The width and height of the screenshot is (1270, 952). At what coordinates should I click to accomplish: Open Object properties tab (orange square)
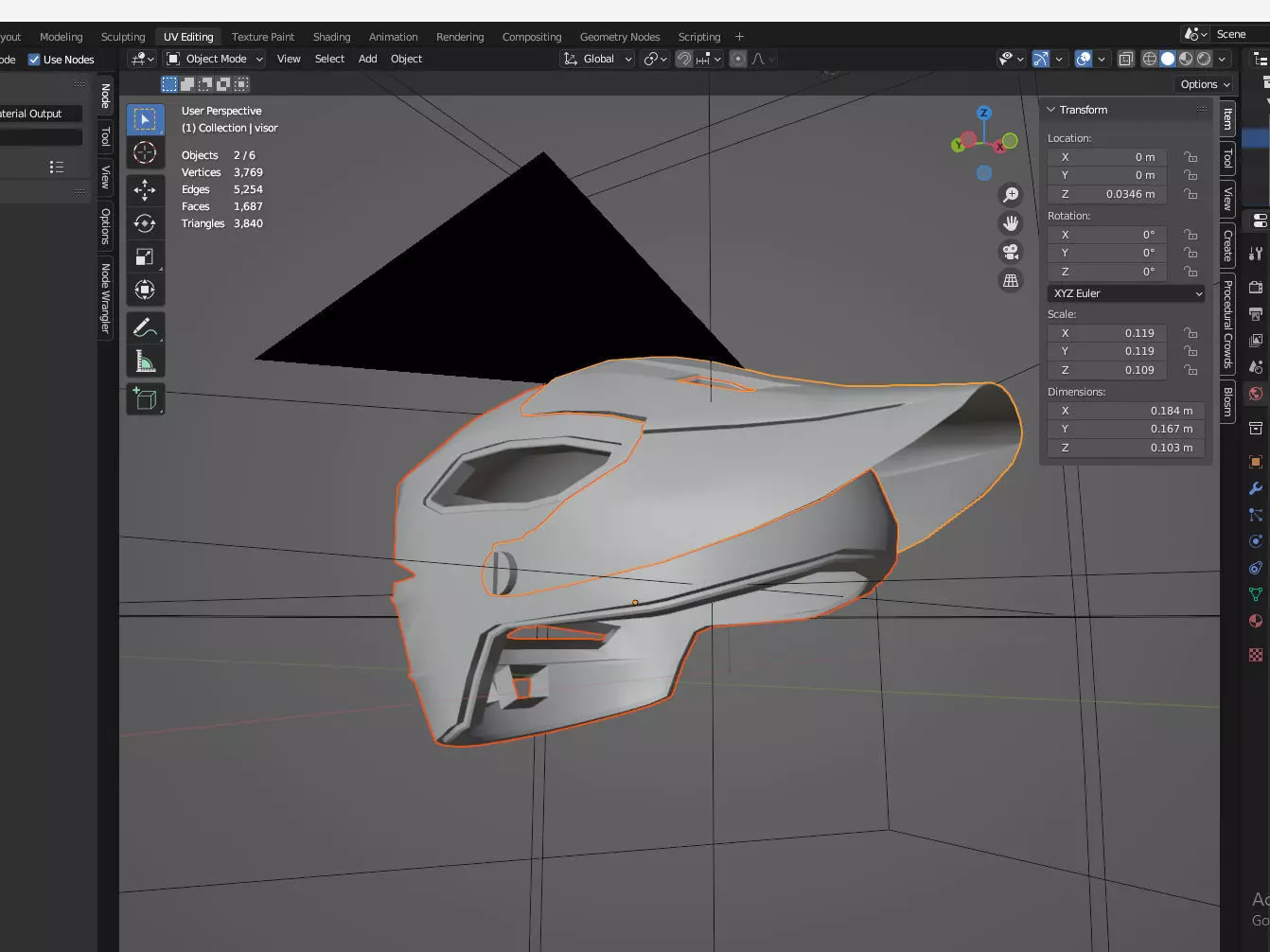pyautogui.click(x=1256, y=462)
